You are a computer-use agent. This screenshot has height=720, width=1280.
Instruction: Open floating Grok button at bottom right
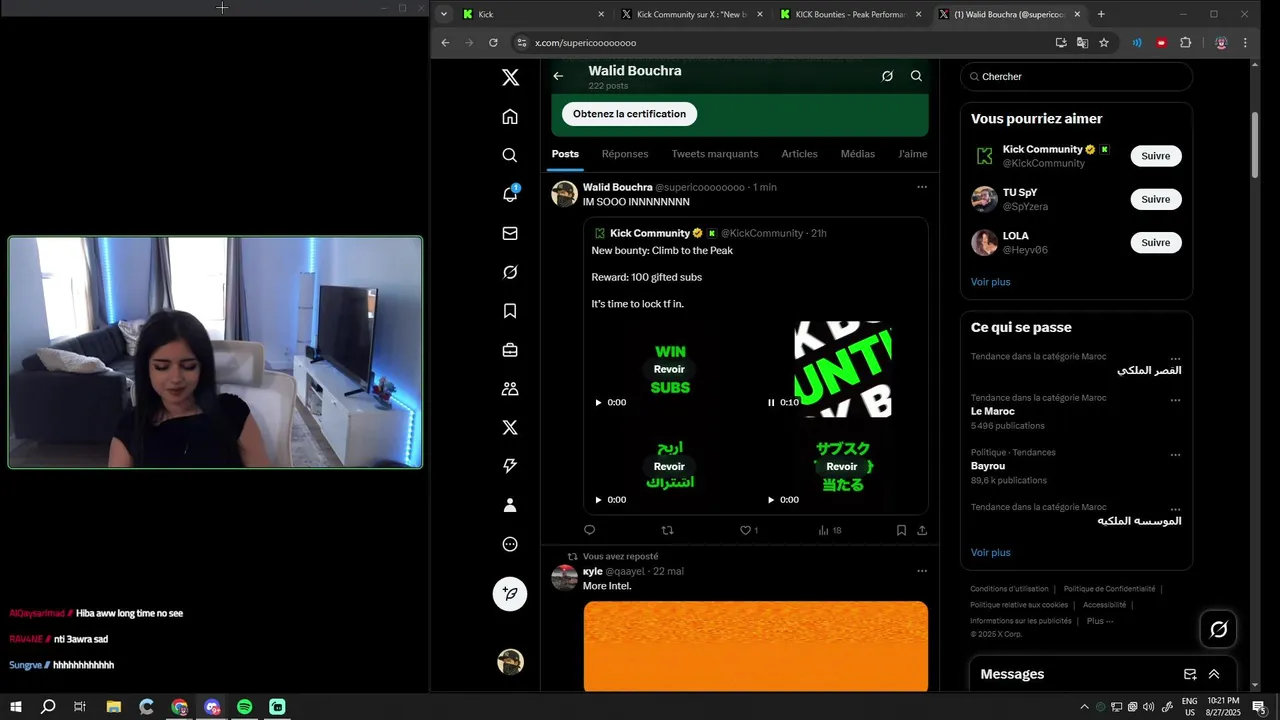pos(1218,629)
